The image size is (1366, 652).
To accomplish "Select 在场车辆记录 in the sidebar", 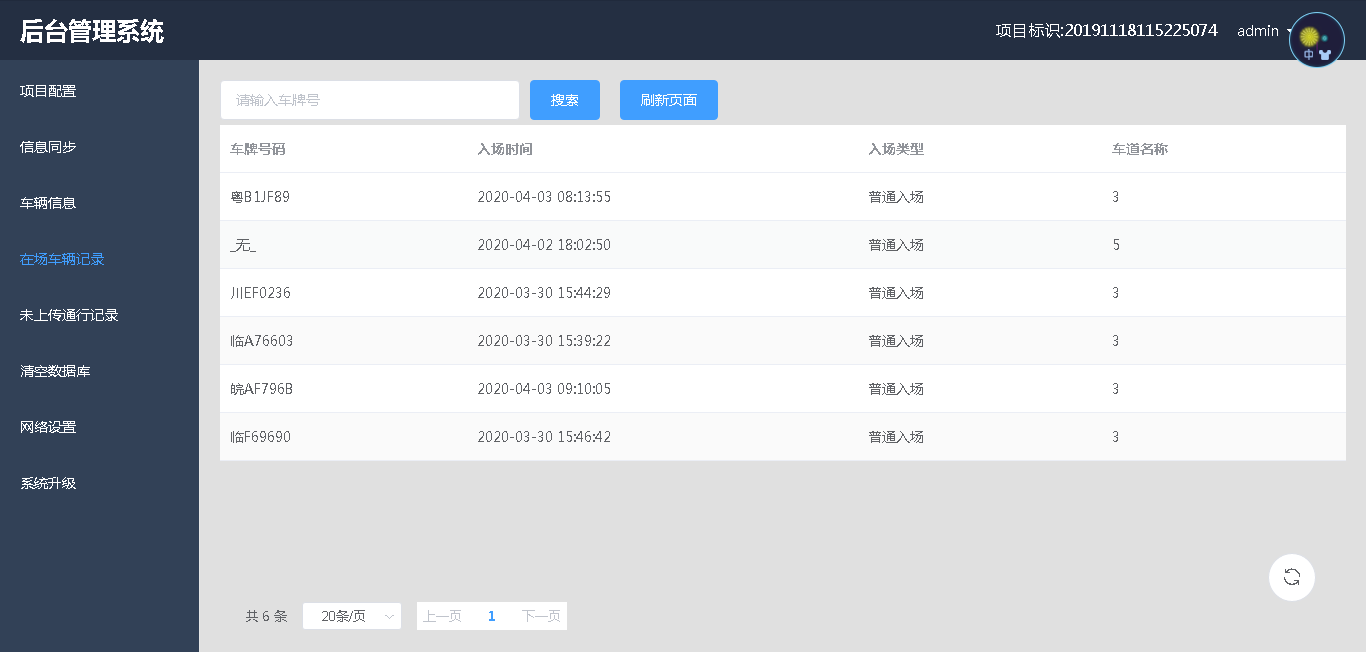I will 62,259.
